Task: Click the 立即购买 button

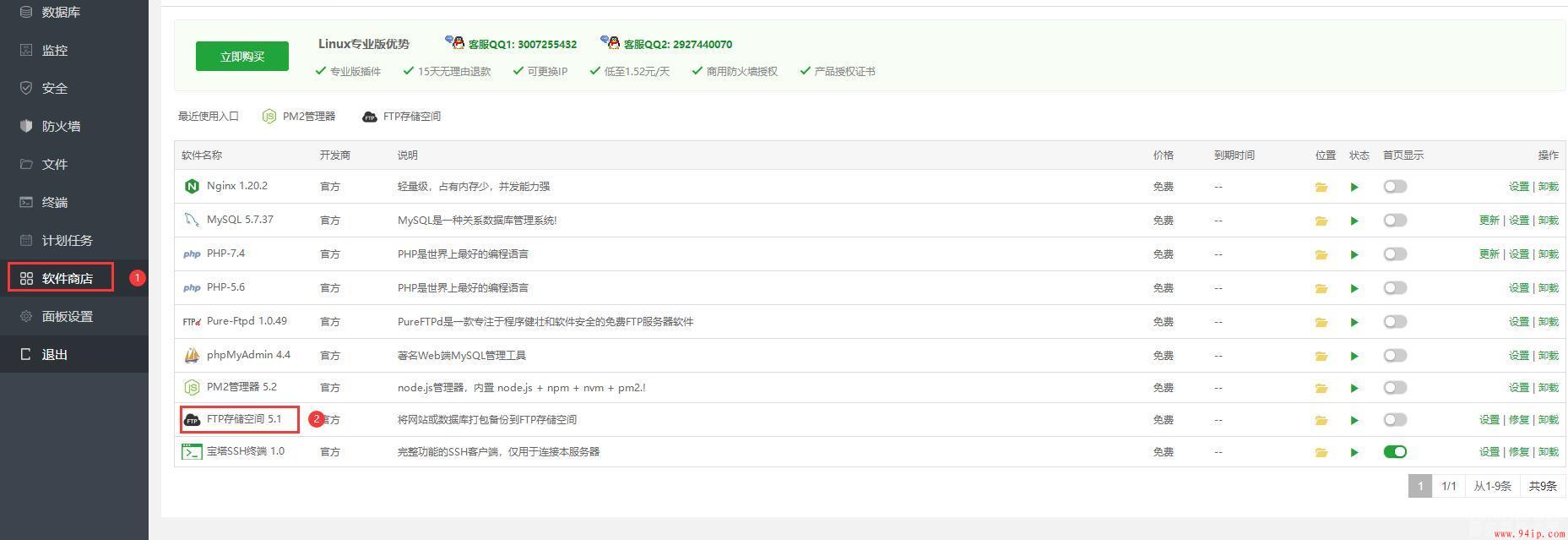Action: 242,57
